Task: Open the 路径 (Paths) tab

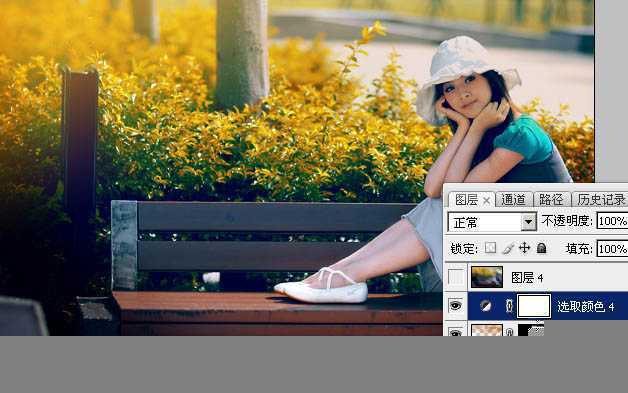Action: tap(551, 200)
